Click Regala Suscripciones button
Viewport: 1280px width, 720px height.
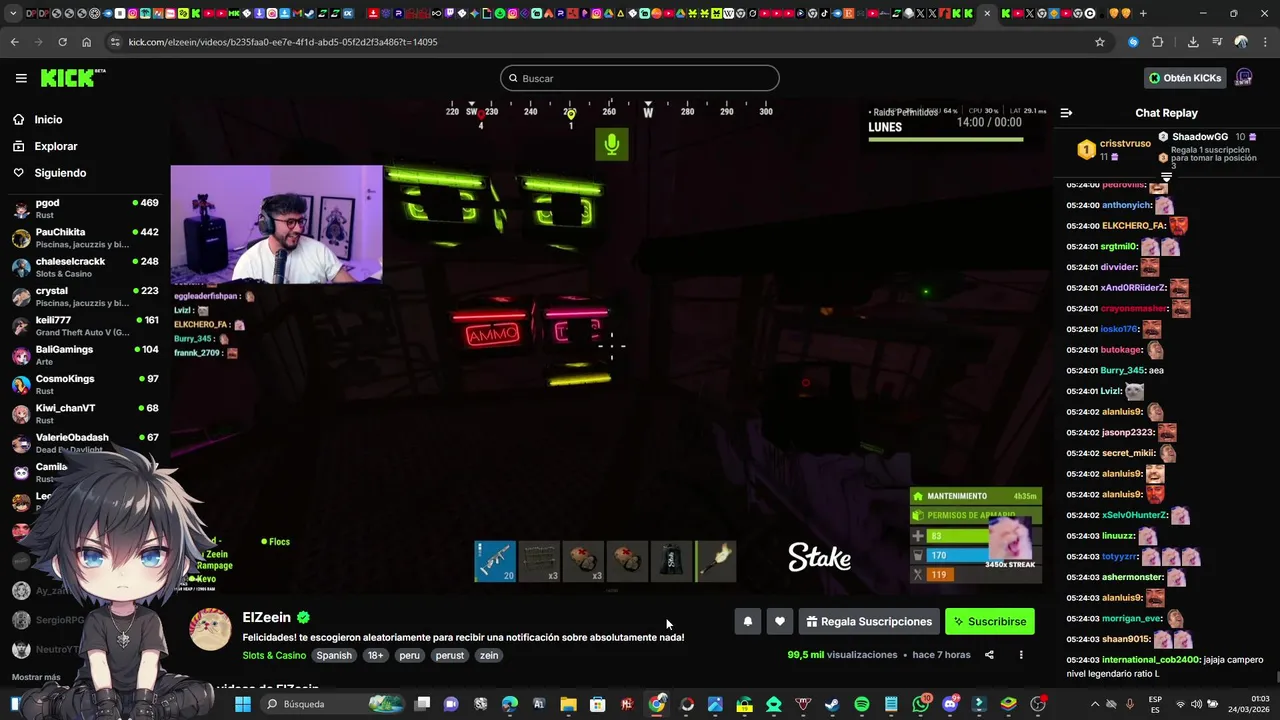[869, 621]
